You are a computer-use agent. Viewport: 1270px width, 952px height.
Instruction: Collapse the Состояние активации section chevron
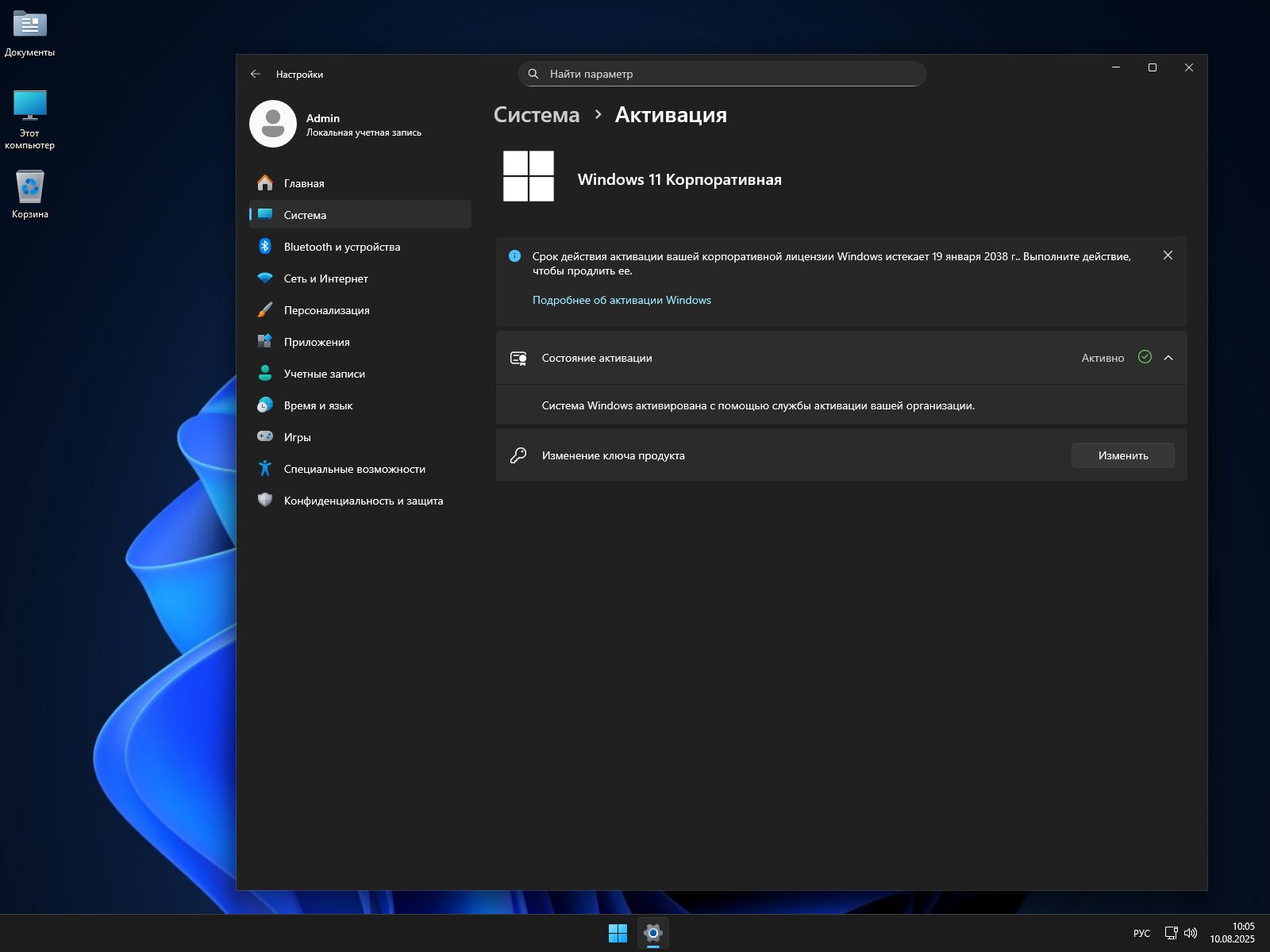point(1168,358)
